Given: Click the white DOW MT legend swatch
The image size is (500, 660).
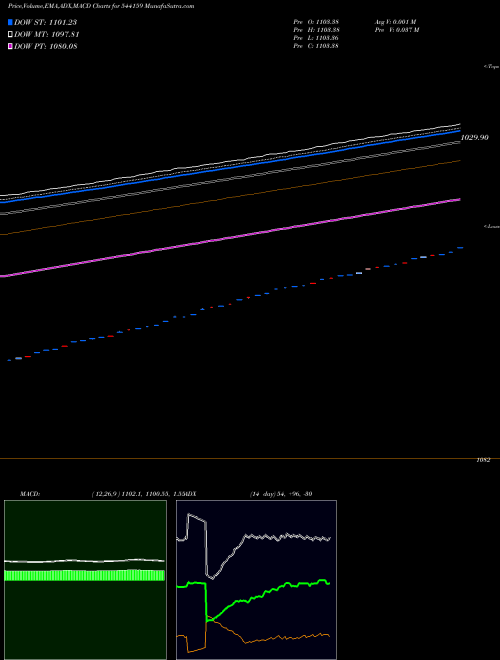Looking at the screenshot, I should [10, 34].
